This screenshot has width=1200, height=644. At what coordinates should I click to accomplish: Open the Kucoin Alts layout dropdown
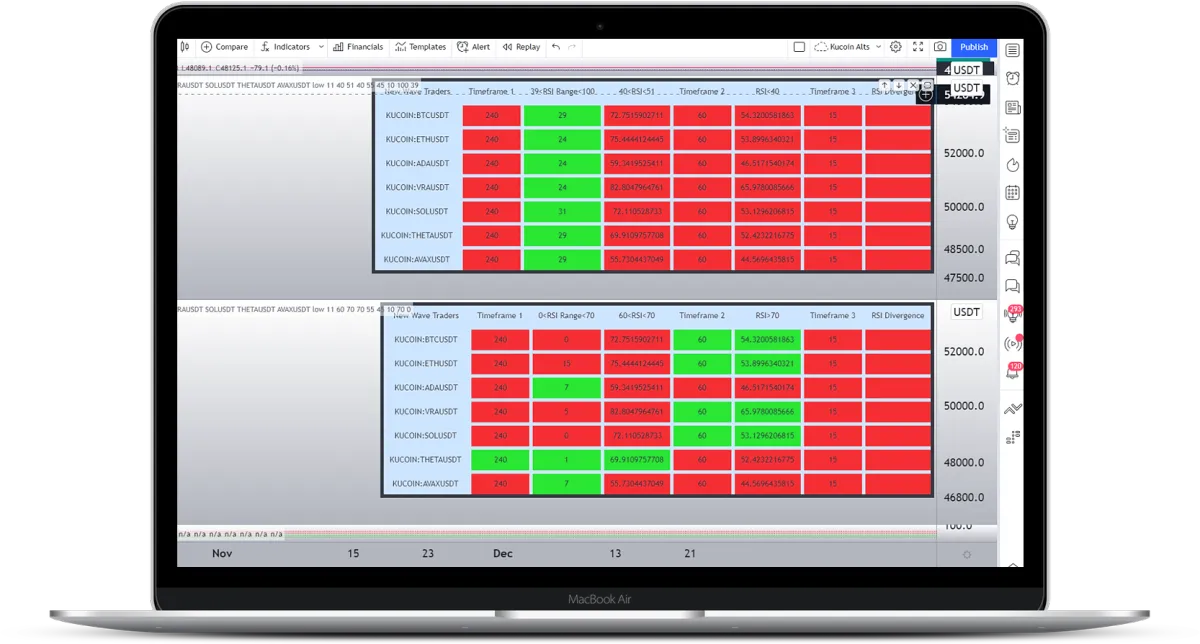click(x=848, y=47)
